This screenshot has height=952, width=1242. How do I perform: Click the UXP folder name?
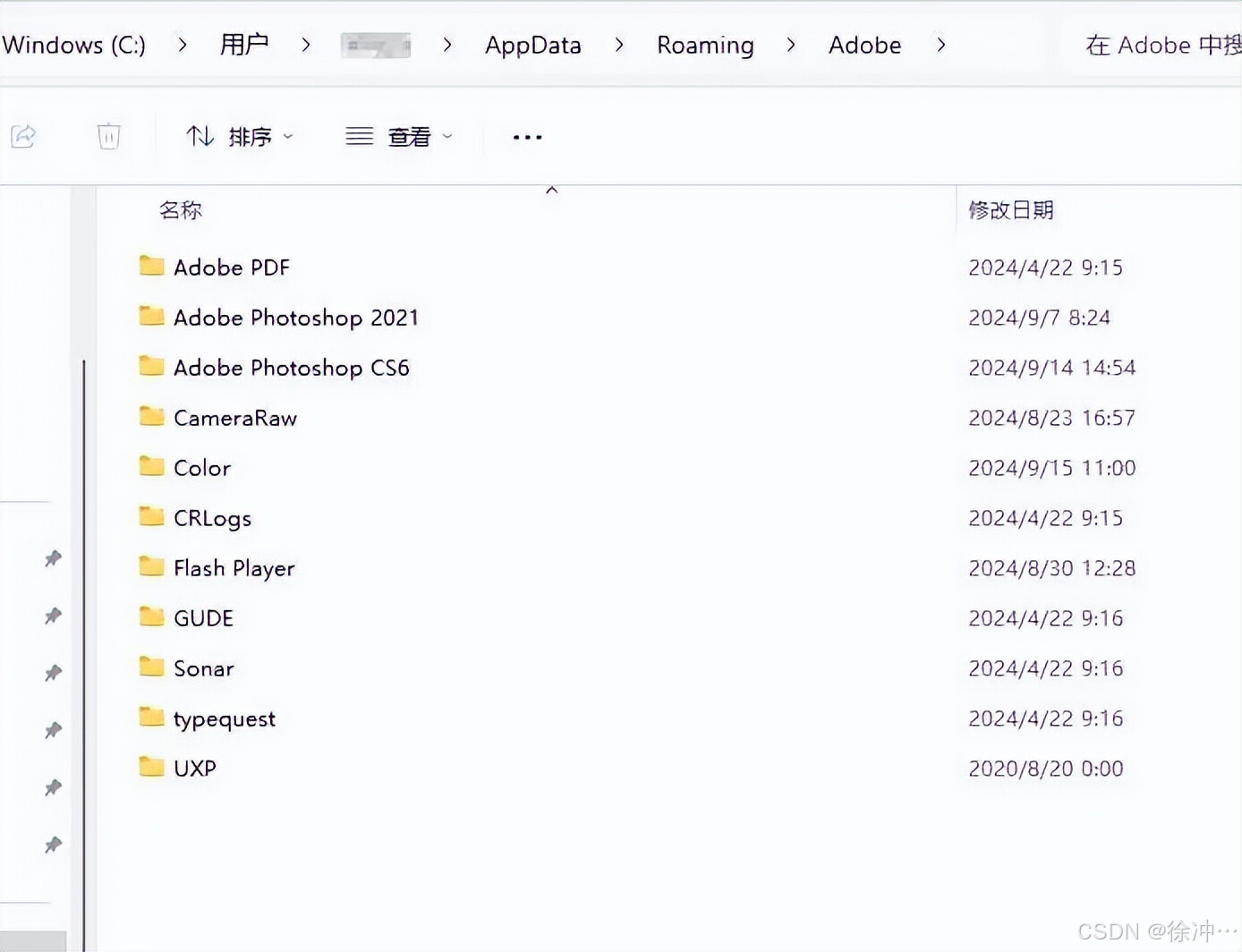(x=195, y=769)
